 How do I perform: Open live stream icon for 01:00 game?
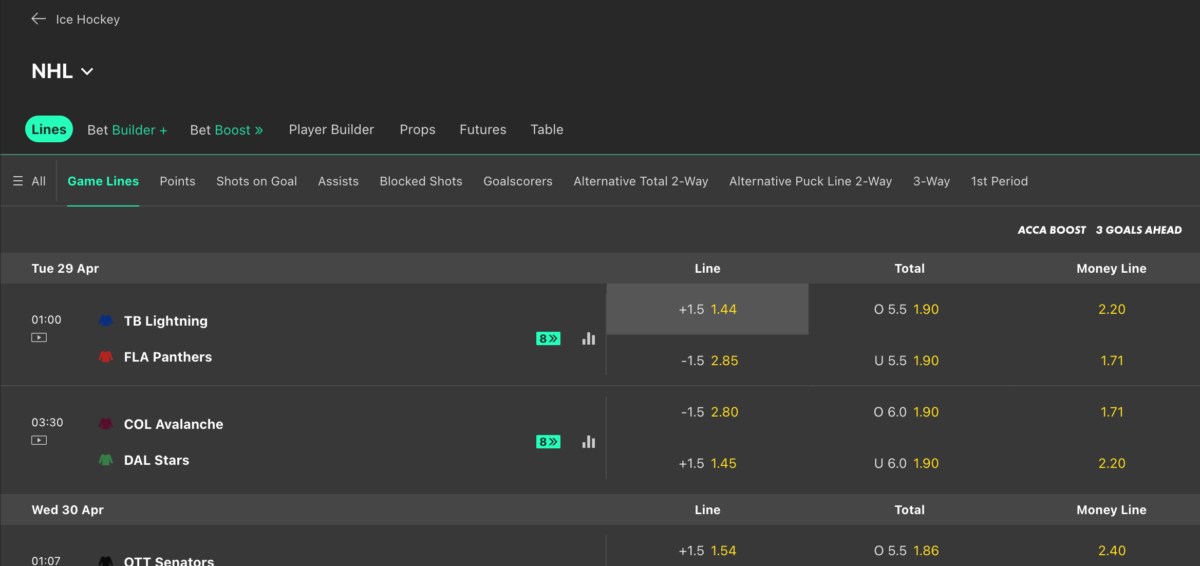point(39,338)
